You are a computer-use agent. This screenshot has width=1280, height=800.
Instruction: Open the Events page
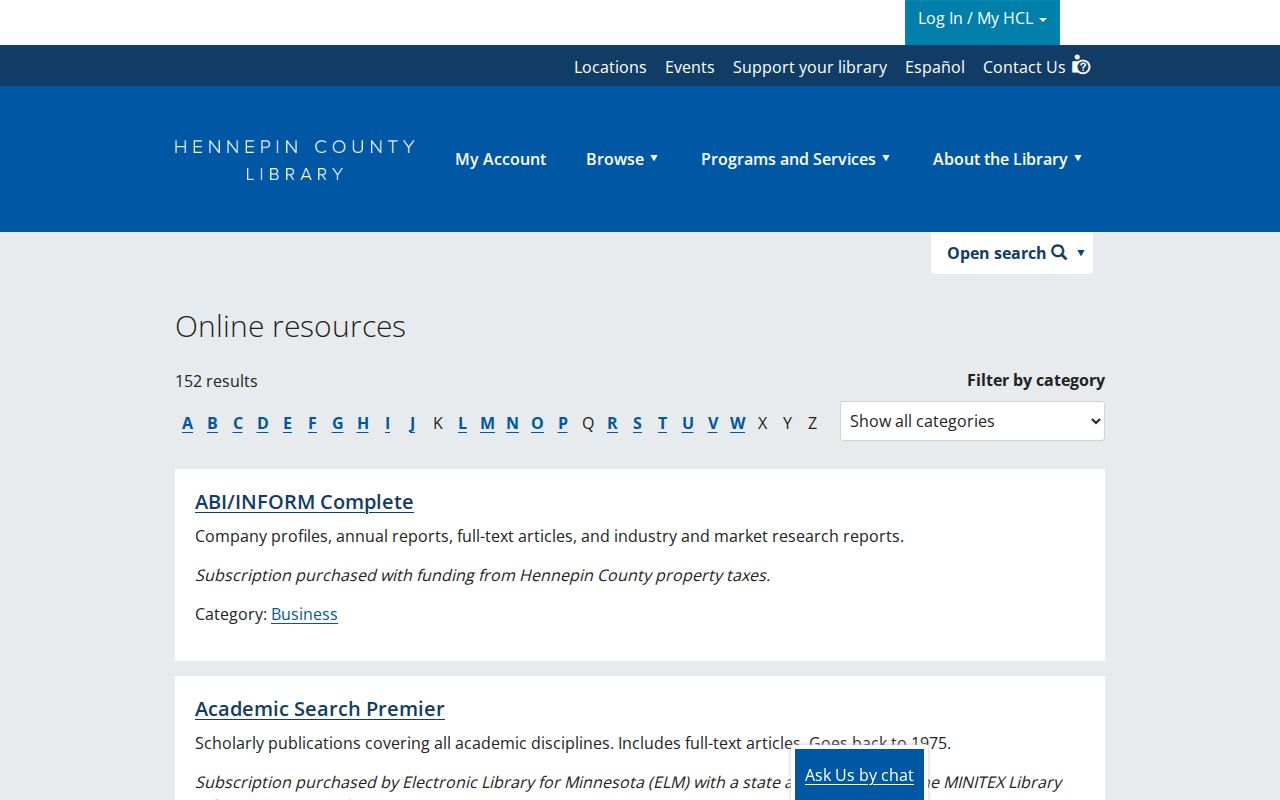pyautogui.click(x=690, y=67)
